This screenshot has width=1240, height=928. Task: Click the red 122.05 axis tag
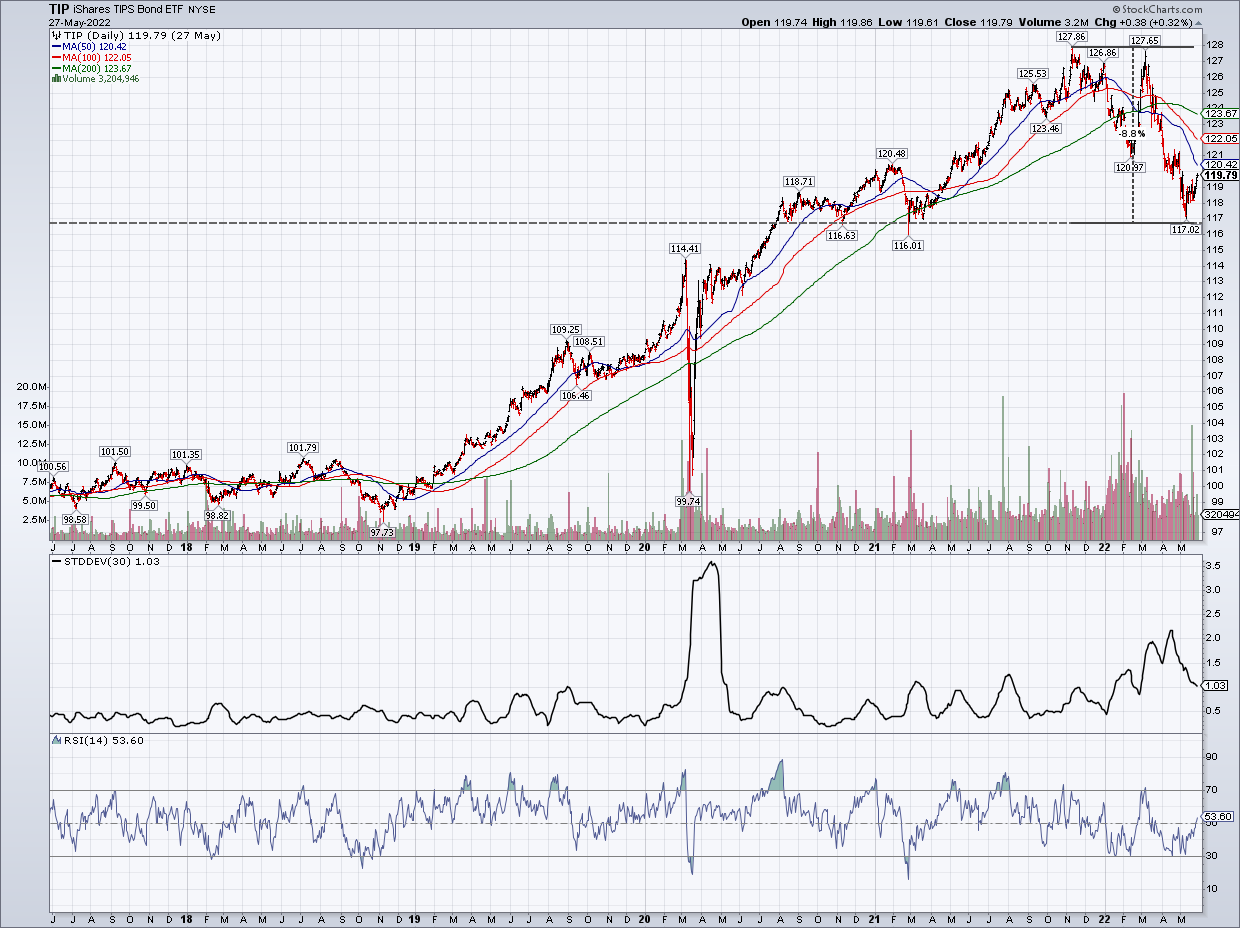[1221, 139]
